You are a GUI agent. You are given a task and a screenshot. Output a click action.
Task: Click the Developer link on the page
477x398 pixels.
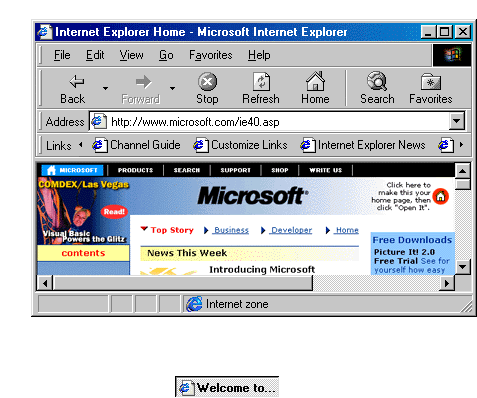[292, 230]
